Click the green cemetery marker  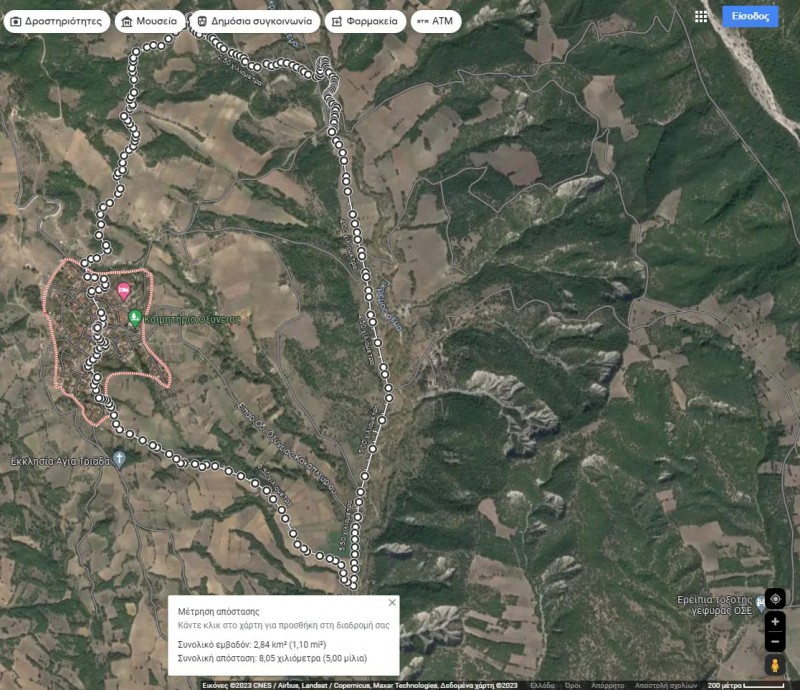tap(135, 318)
